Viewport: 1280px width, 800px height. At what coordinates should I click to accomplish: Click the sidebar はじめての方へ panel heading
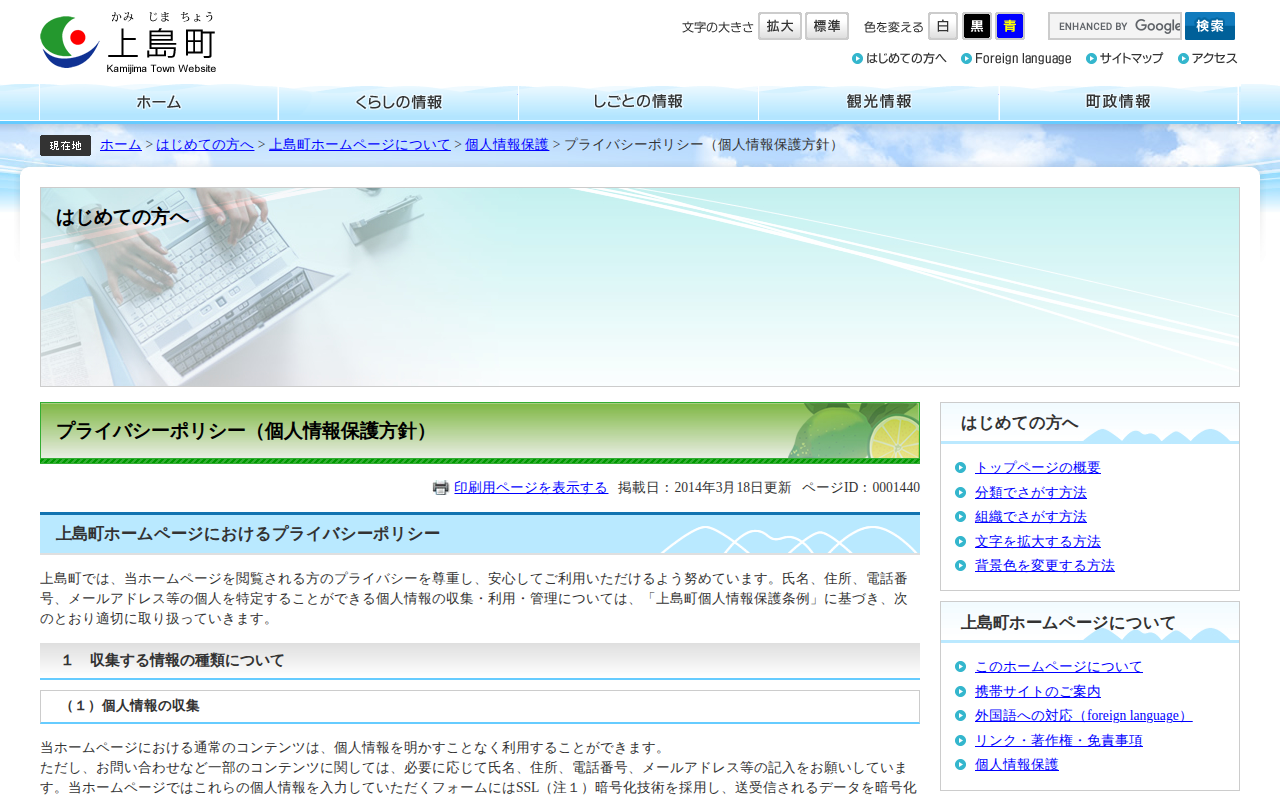[1090, 423]
